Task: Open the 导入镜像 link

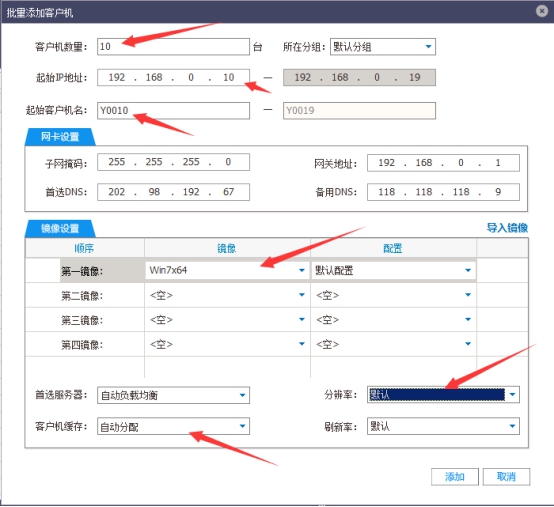Action: pyautogui.click(x=507, y=228)
